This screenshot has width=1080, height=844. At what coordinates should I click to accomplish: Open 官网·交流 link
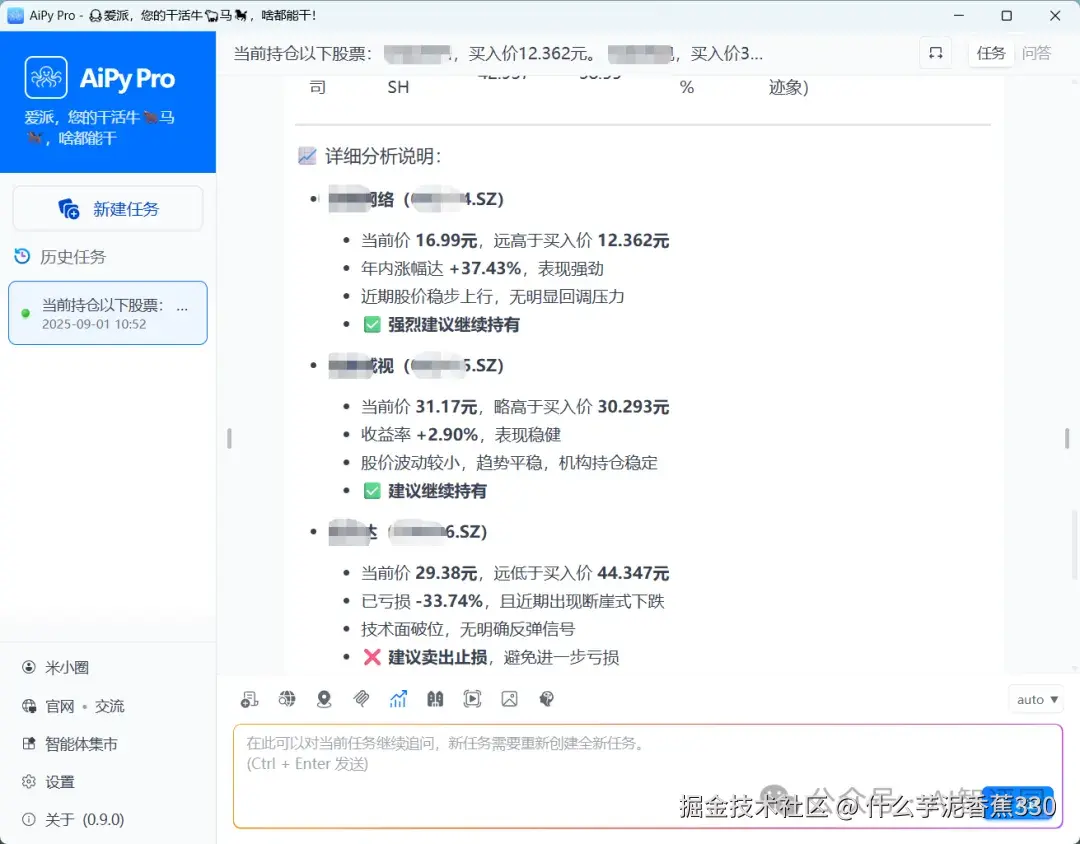coord(75,706)
